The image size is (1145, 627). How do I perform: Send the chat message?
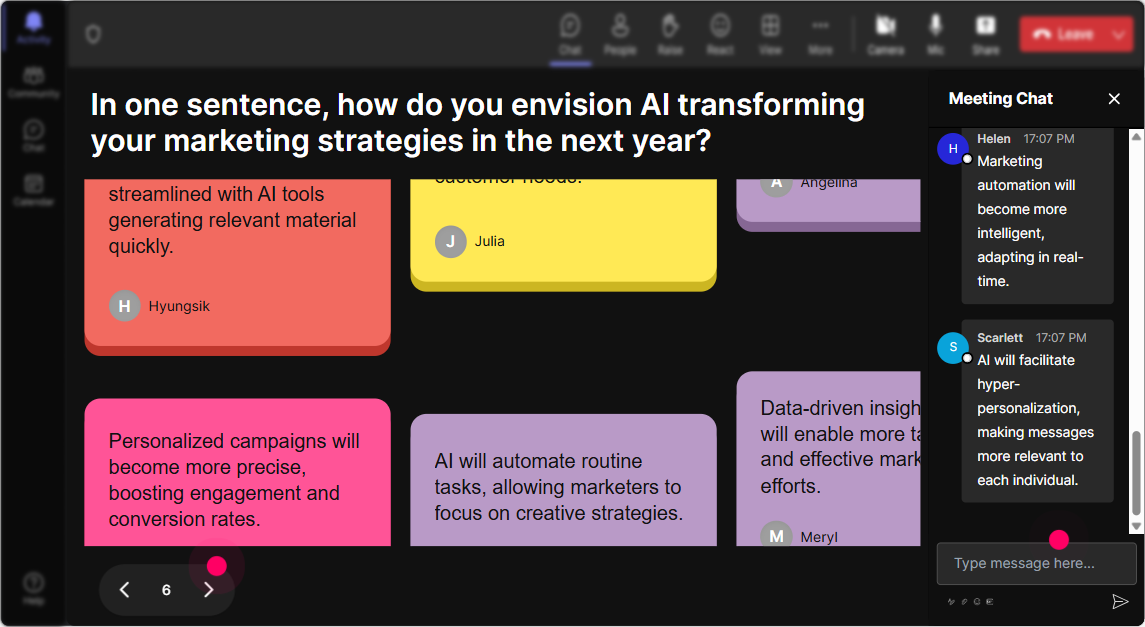click(1119, 601)
